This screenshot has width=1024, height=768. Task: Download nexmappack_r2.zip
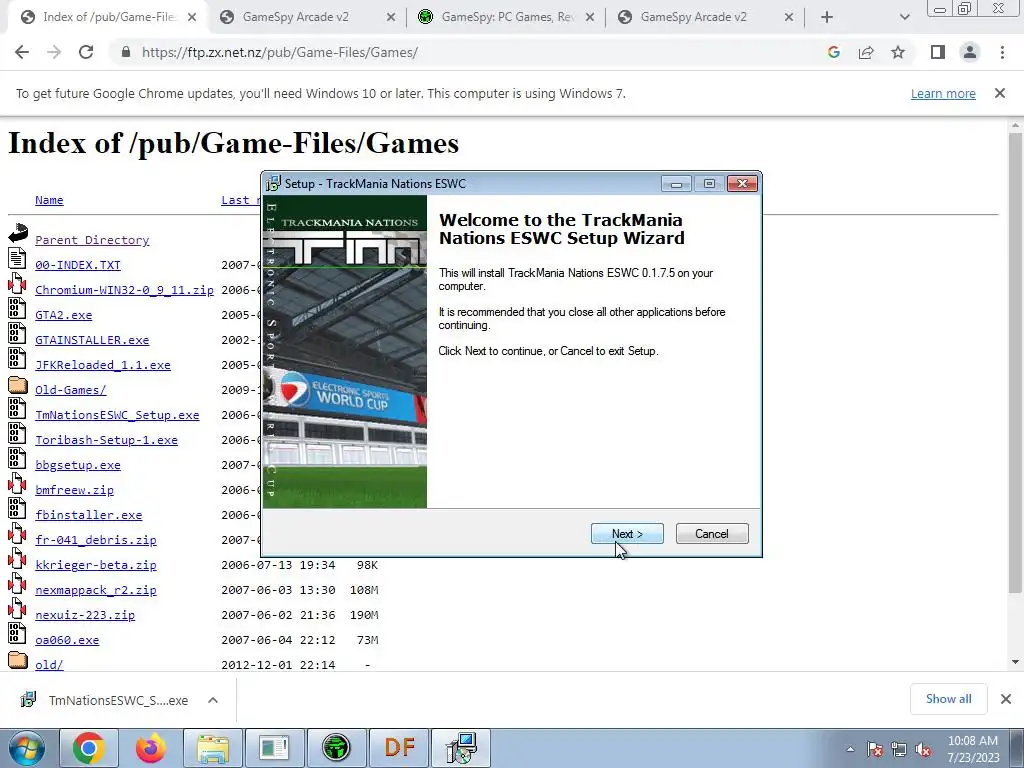pos(95,590)
